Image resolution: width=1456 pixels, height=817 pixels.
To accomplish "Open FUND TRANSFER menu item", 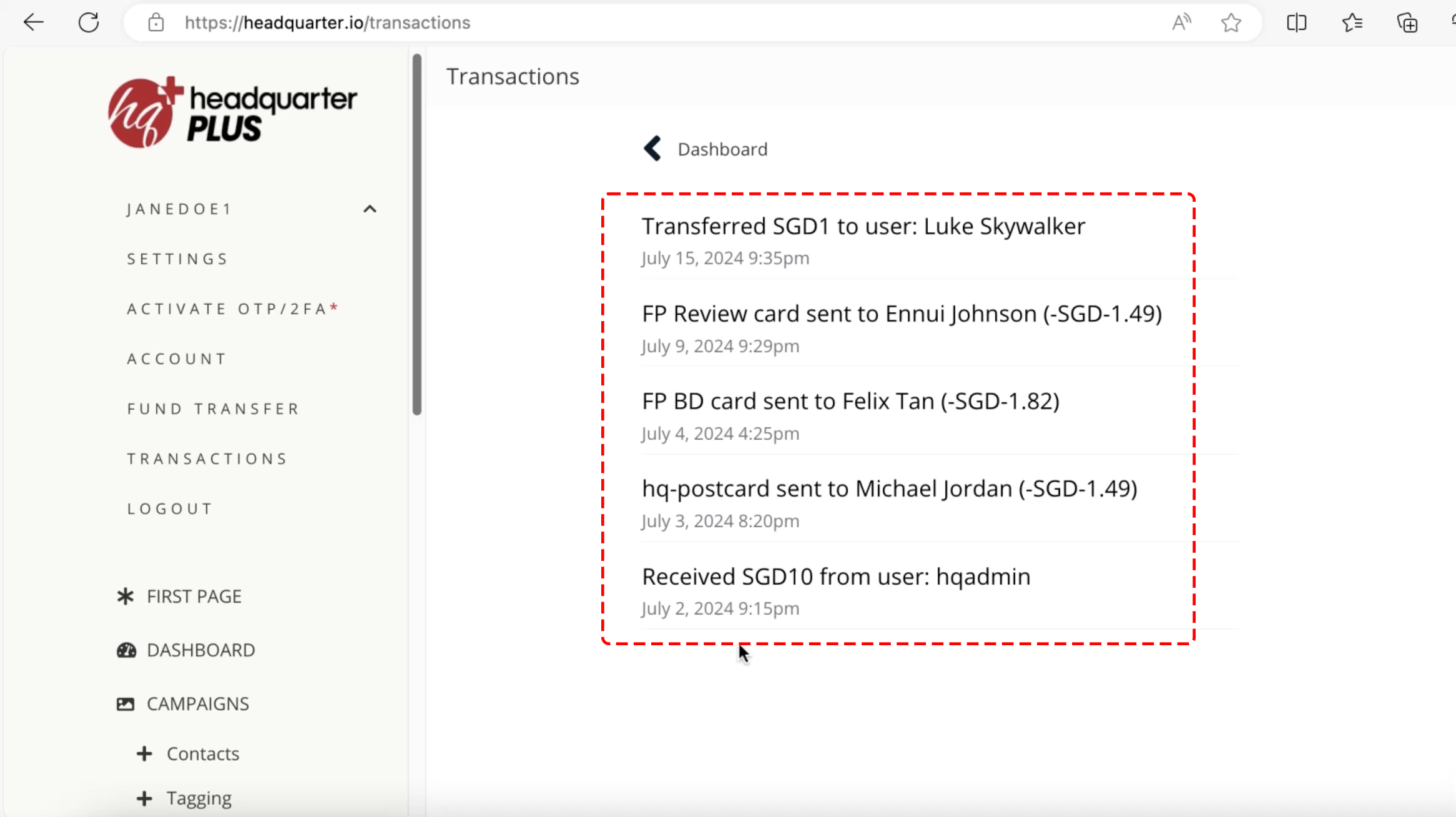I will [x=214, y=409].
